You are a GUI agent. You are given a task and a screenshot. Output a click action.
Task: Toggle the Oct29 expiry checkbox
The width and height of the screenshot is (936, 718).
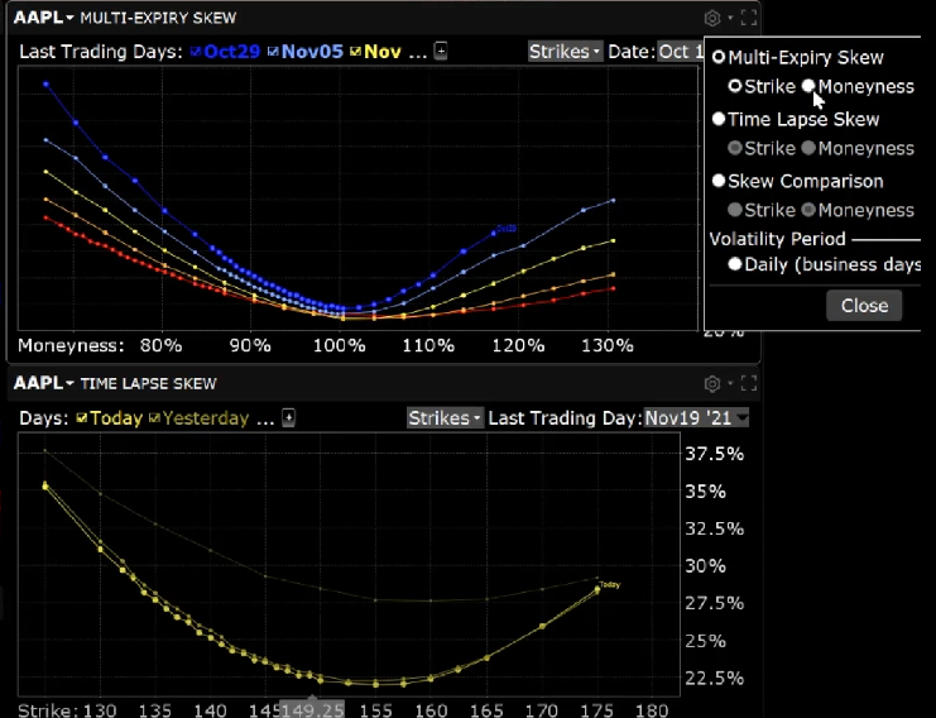pyautogui.click(x=196, y=52)
